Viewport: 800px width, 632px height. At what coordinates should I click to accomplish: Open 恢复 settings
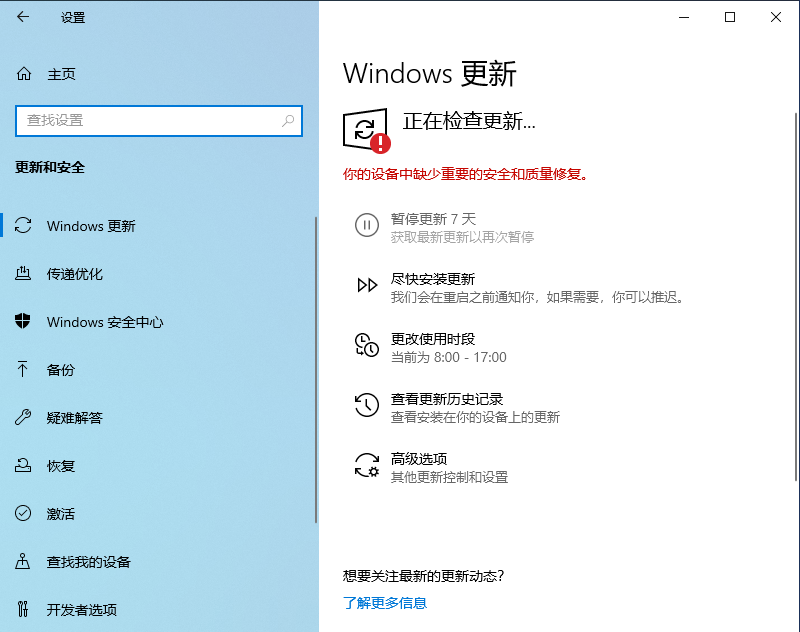(158, 465)
